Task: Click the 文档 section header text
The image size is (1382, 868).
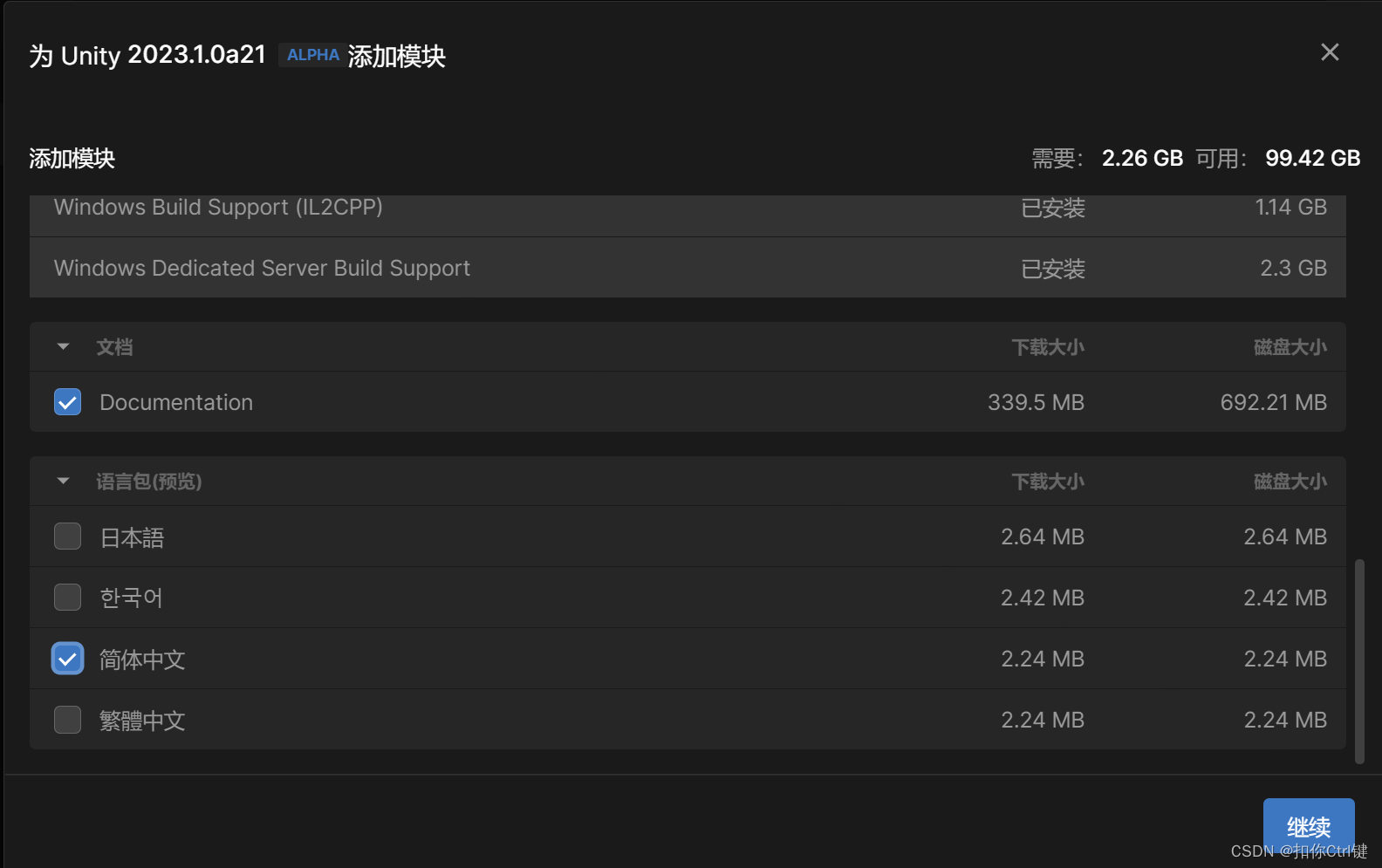Action: (114, 347)
